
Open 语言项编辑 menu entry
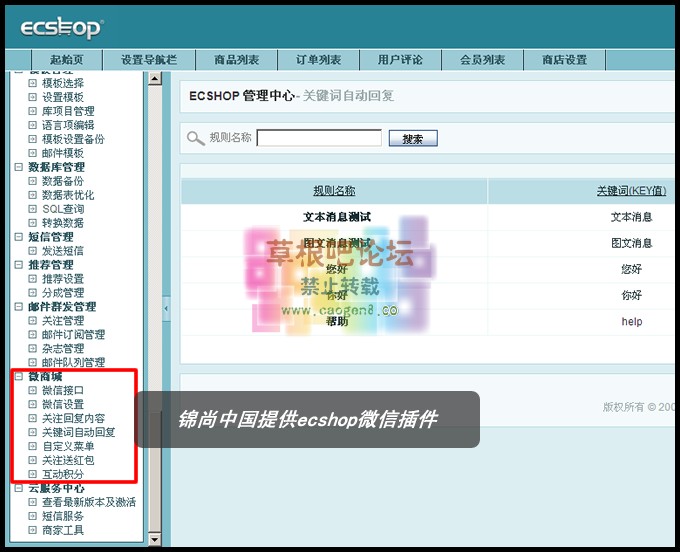coord(68,125)
